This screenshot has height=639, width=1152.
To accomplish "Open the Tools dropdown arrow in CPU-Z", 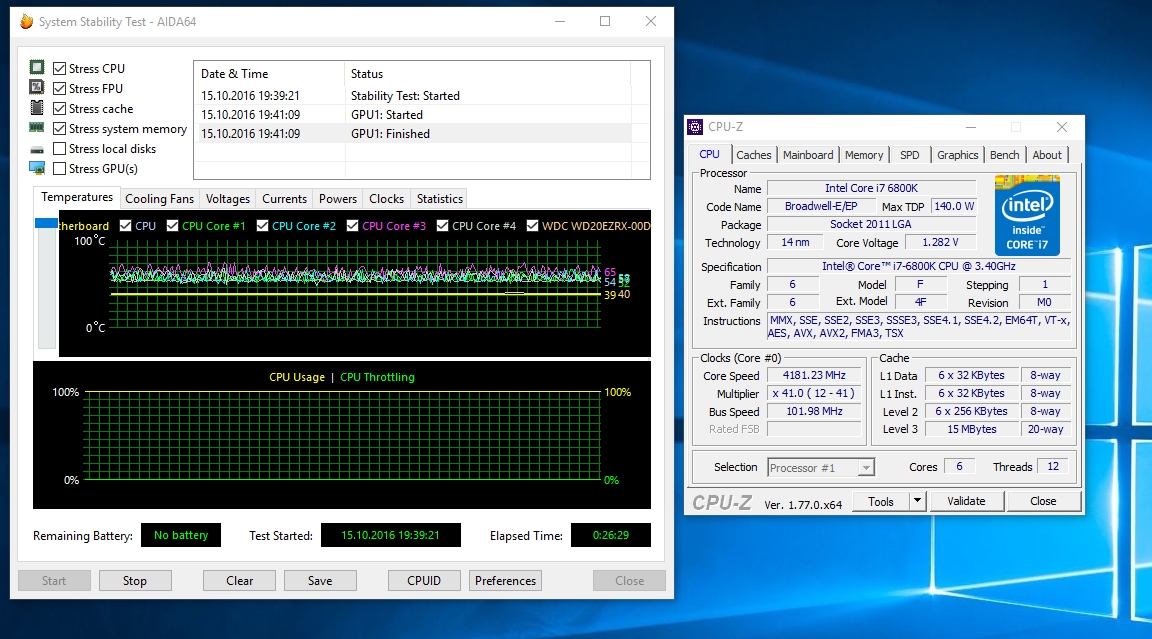I will [917, 501].
